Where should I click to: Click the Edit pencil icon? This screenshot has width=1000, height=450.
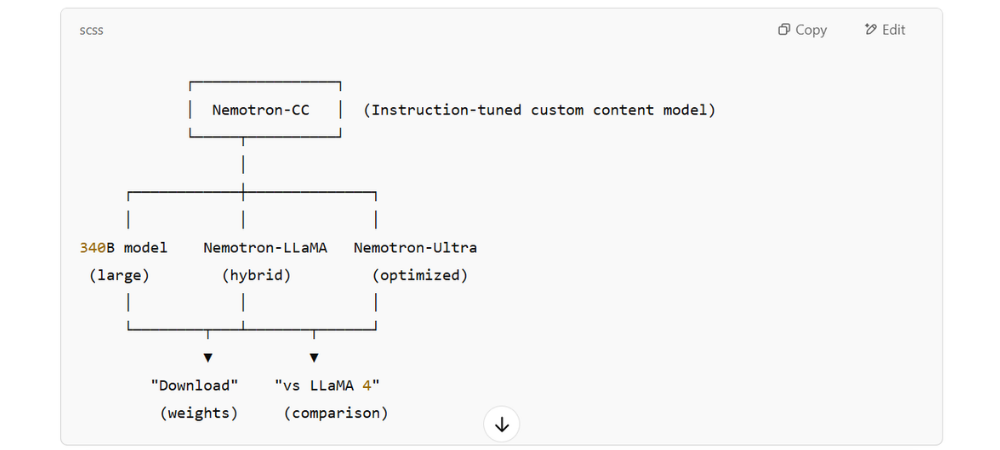(x=870, y=30)
